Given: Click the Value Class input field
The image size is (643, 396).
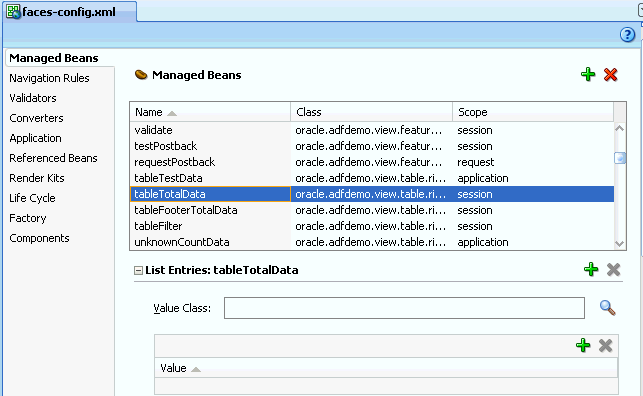Looking at the screenshot, I should pos(404,308).
